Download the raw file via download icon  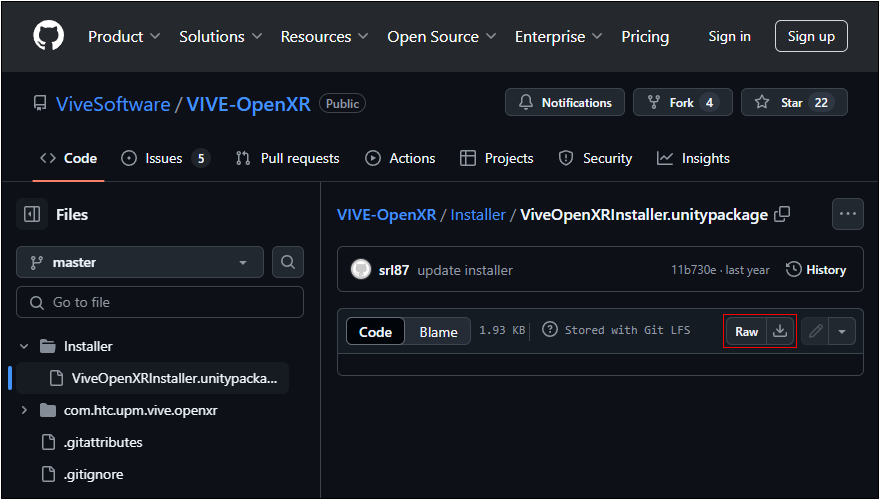pyautogui.click(x=781, y=331)
